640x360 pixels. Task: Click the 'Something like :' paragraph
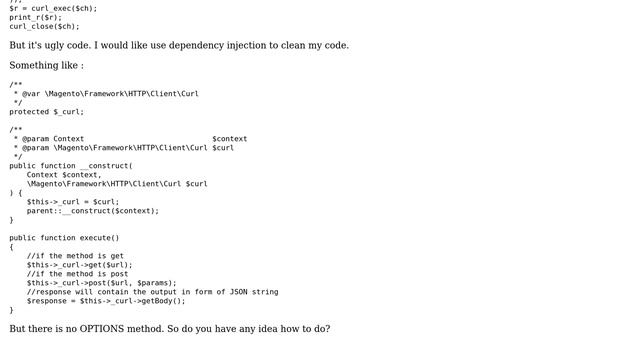[x=47, y=65]
